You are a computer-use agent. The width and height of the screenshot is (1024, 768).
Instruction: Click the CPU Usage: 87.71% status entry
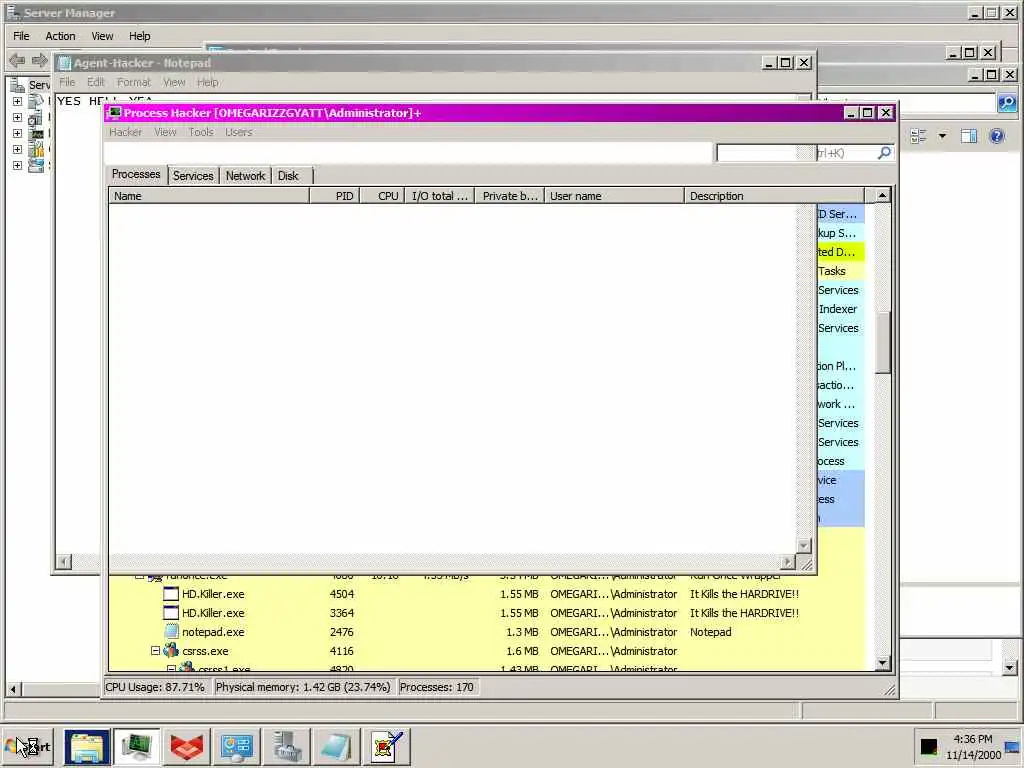(x=155, y=687)
